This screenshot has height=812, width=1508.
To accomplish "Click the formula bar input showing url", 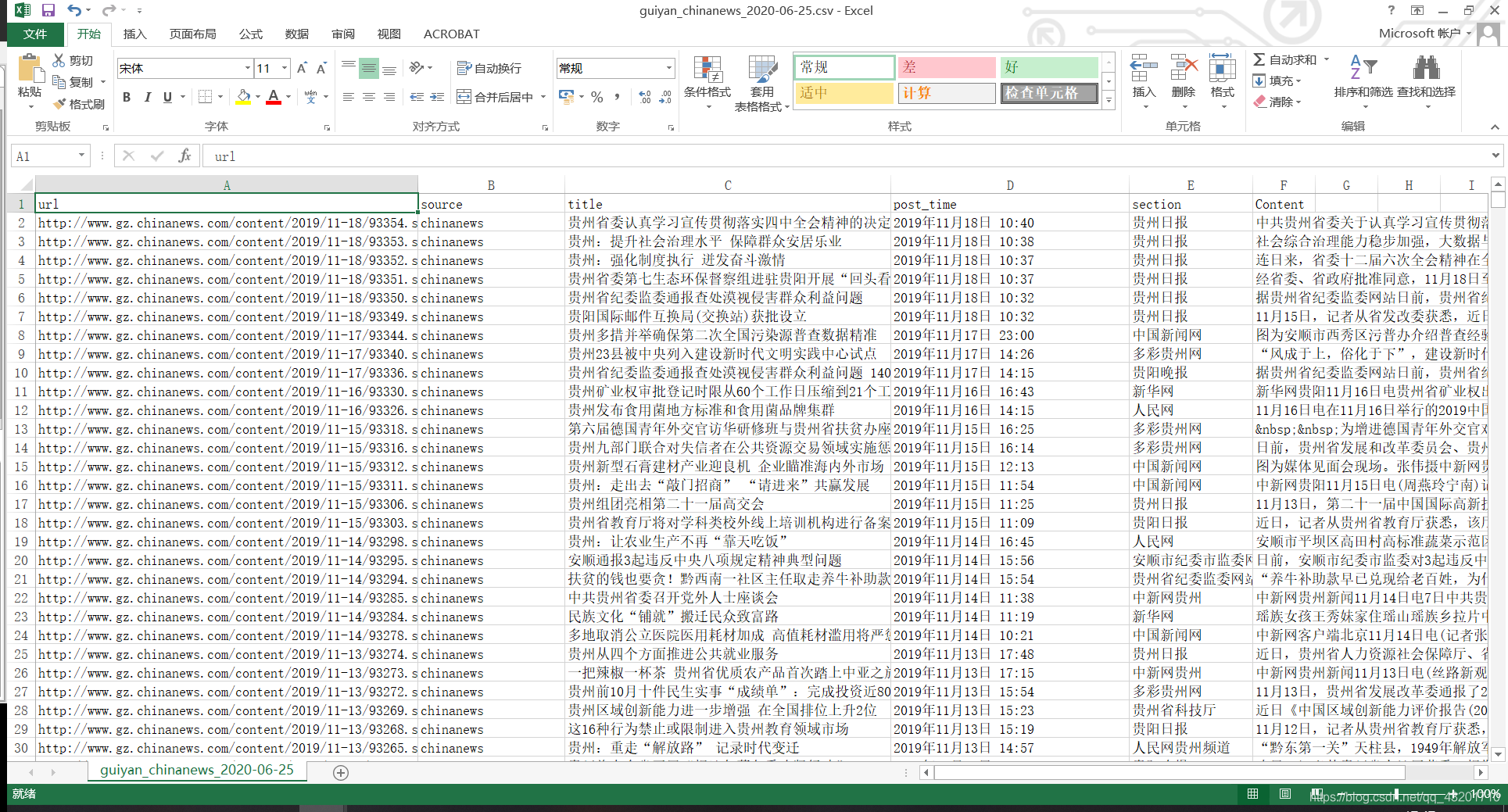I will click(x=844, y=156).
